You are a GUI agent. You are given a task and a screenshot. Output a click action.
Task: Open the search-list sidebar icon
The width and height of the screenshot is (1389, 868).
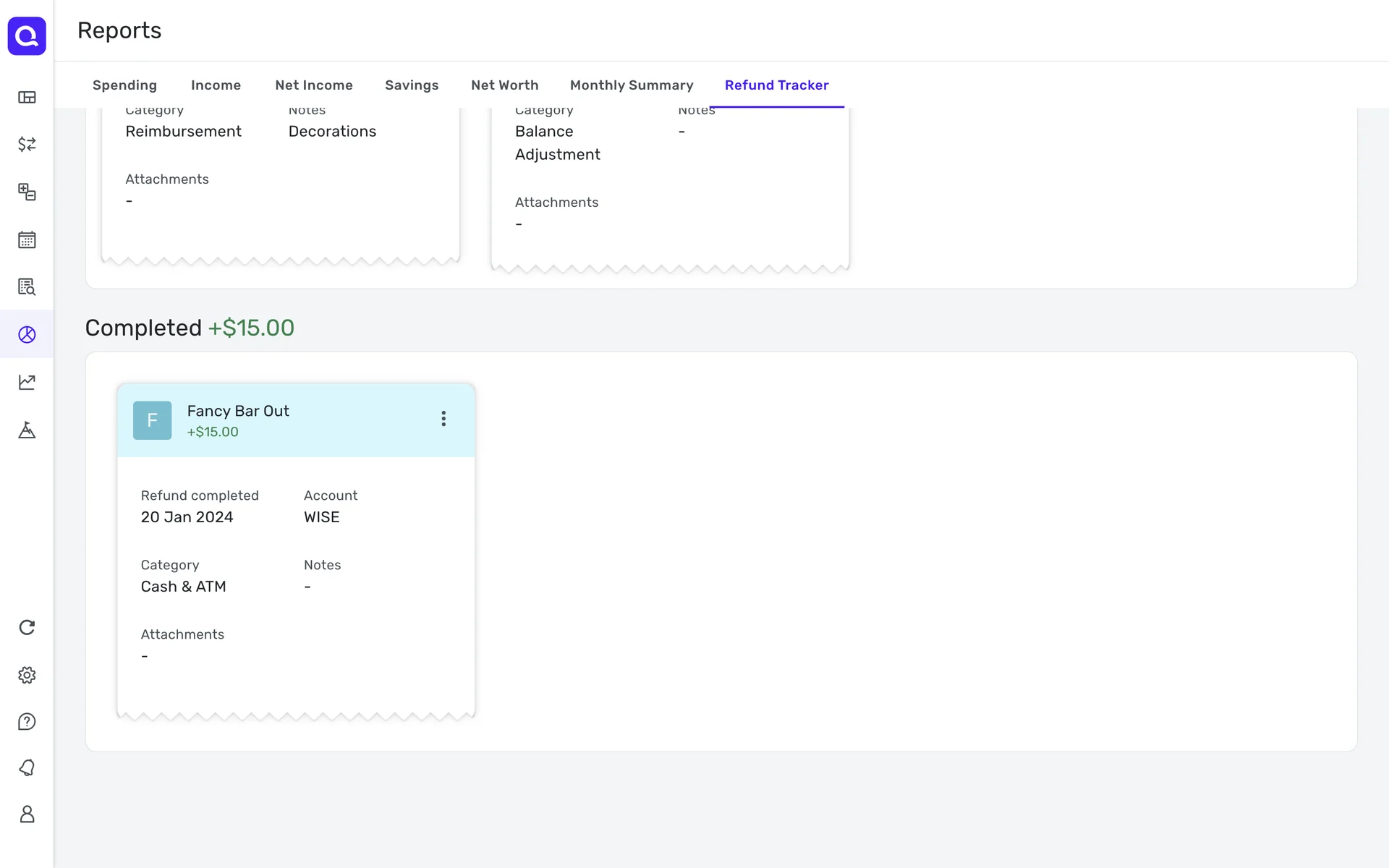[x=27, y=286]
